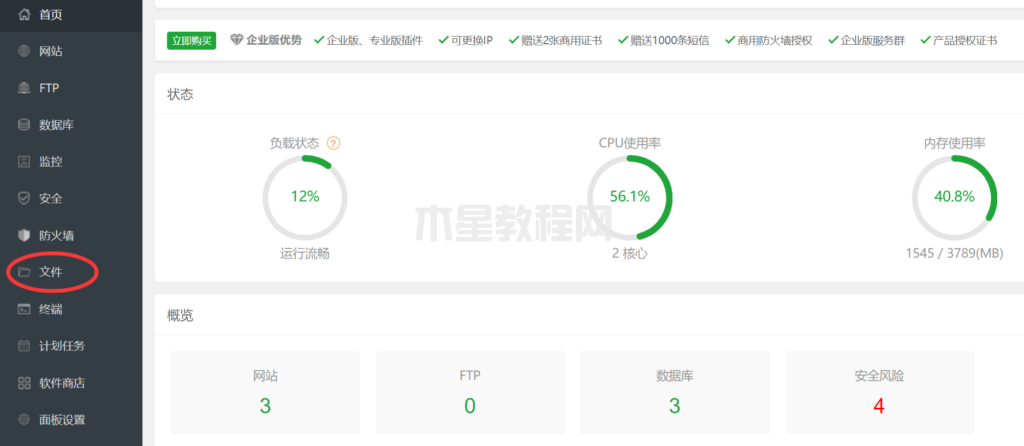Click the orange help icon beside 负载状态
This screenshot has width=1024, height=446.
tap(334, 143)
